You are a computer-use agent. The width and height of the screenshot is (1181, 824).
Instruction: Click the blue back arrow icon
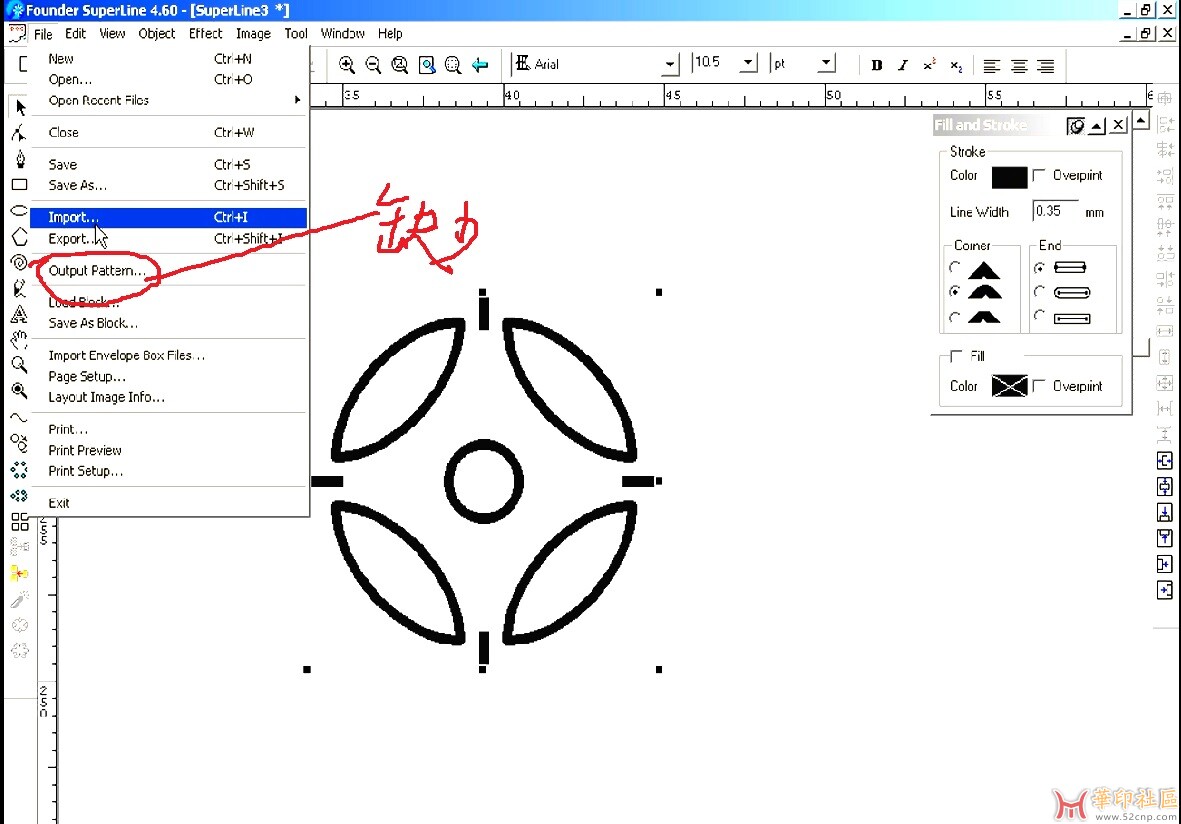tap(480, 65)
